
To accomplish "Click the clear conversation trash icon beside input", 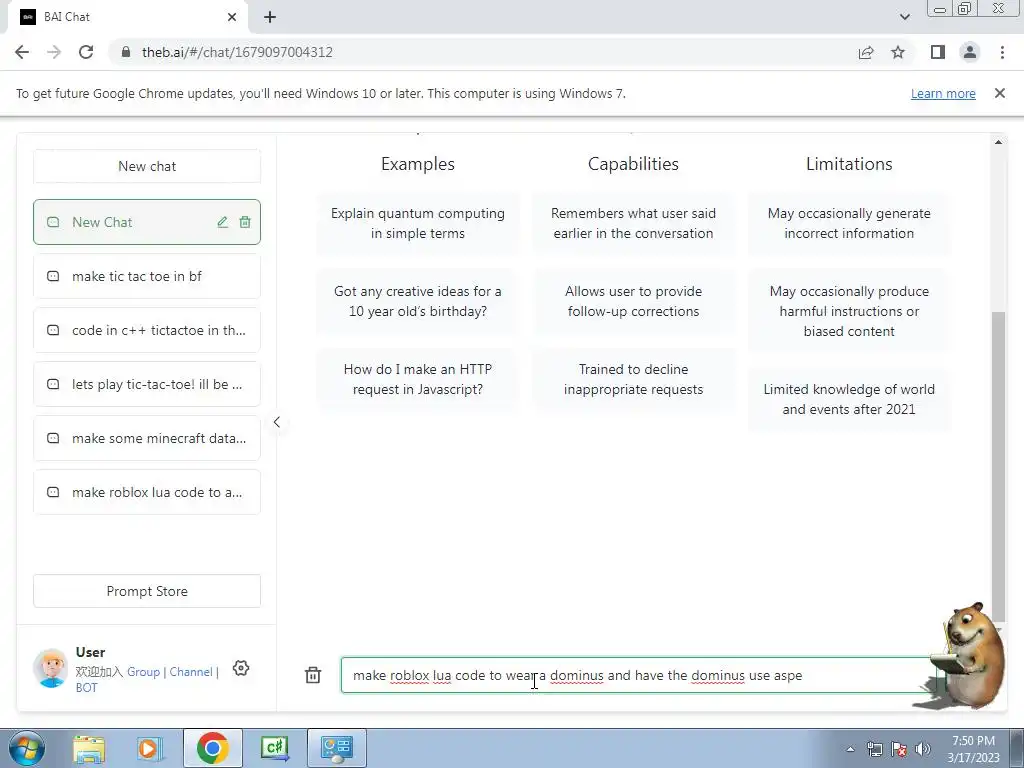I will [313, 675].
